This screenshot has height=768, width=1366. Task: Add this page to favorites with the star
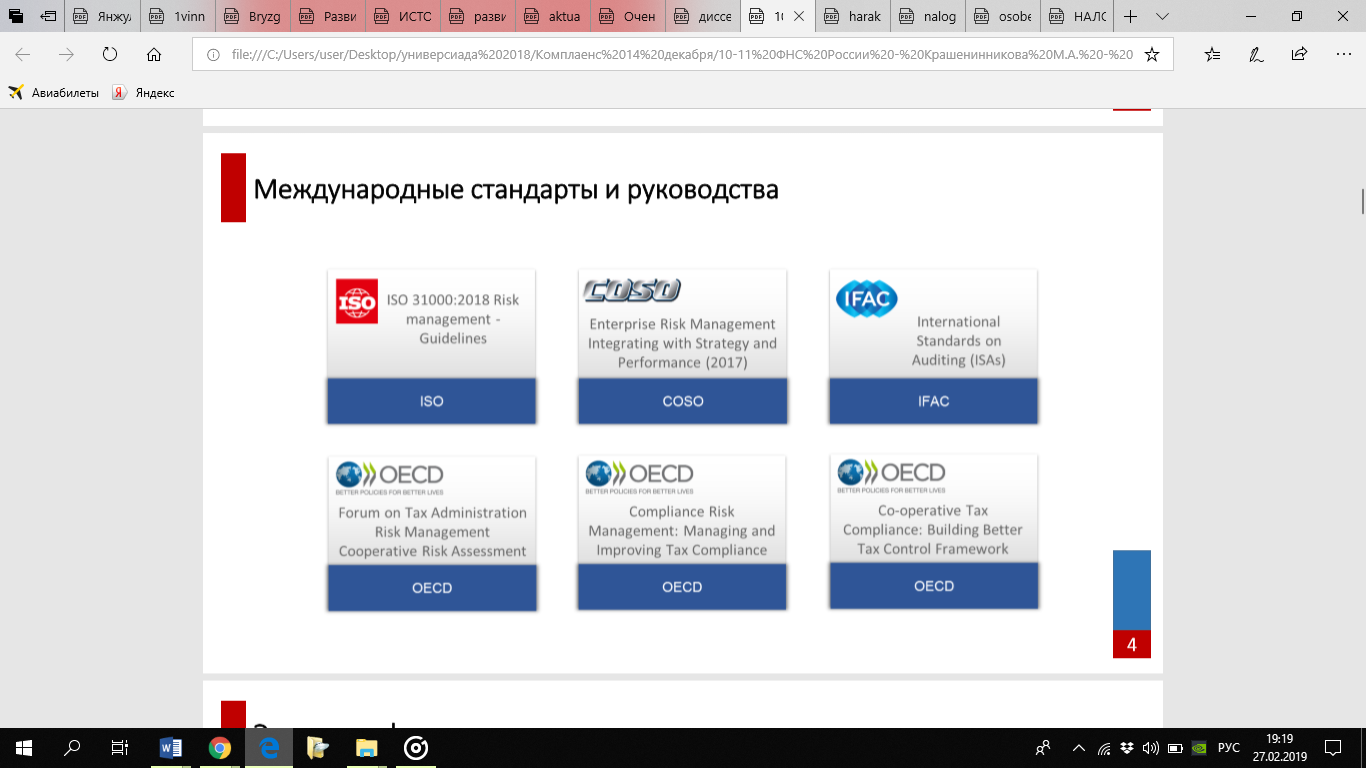tap(1152, 55)
